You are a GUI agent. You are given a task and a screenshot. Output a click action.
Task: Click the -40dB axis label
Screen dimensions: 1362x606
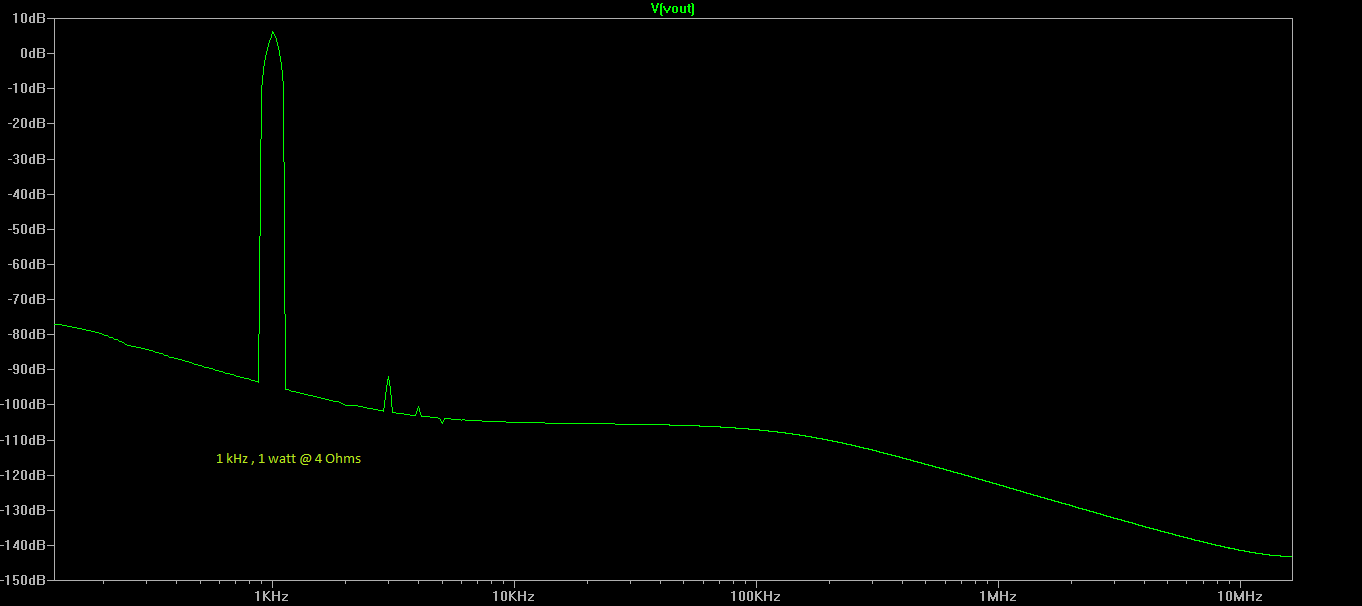(29, 194)
